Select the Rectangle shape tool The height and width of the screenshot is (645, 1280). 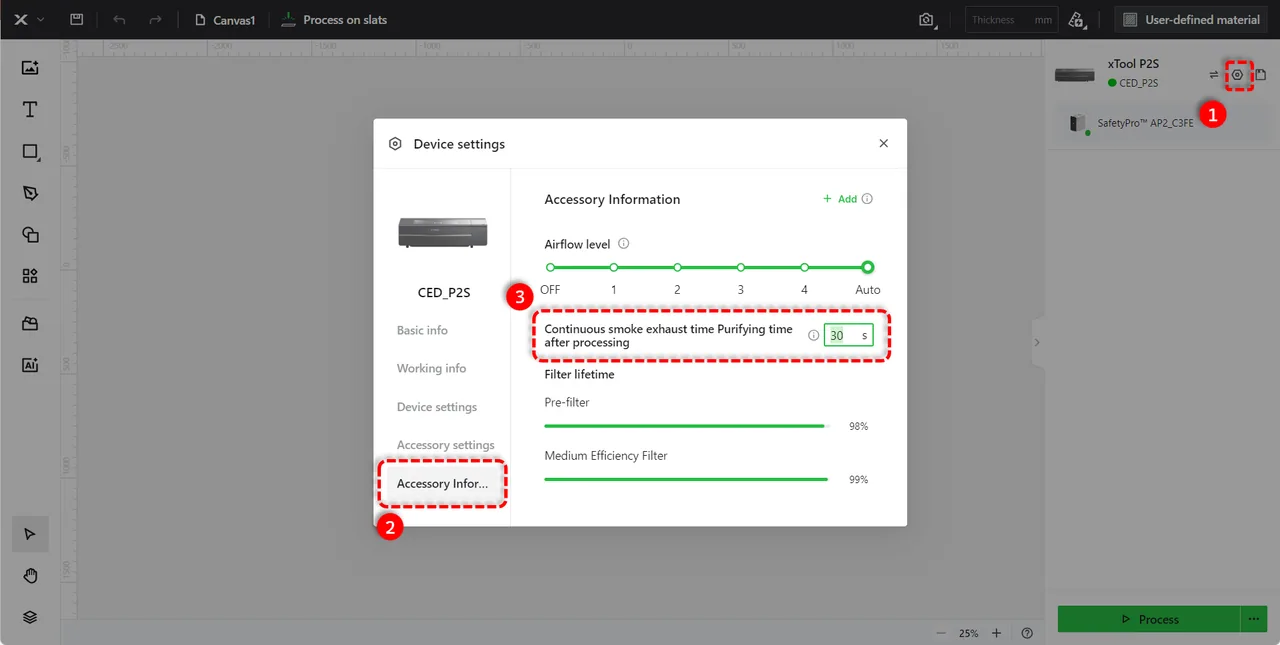click(x=30, y=152)
